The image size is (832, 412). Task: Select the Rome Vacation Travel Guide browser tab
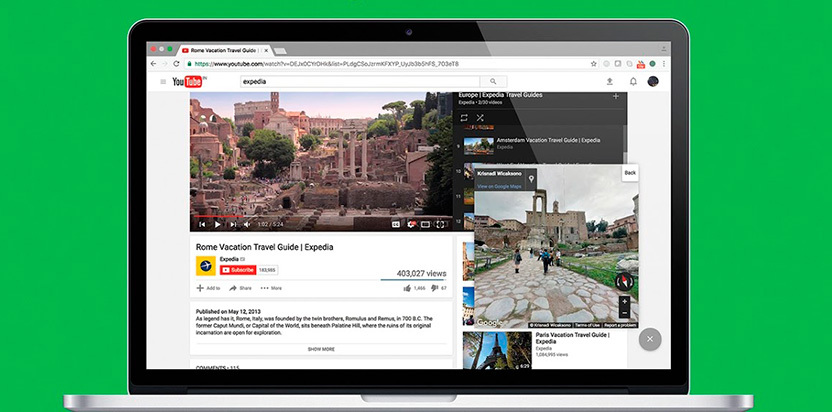[226, 50]
